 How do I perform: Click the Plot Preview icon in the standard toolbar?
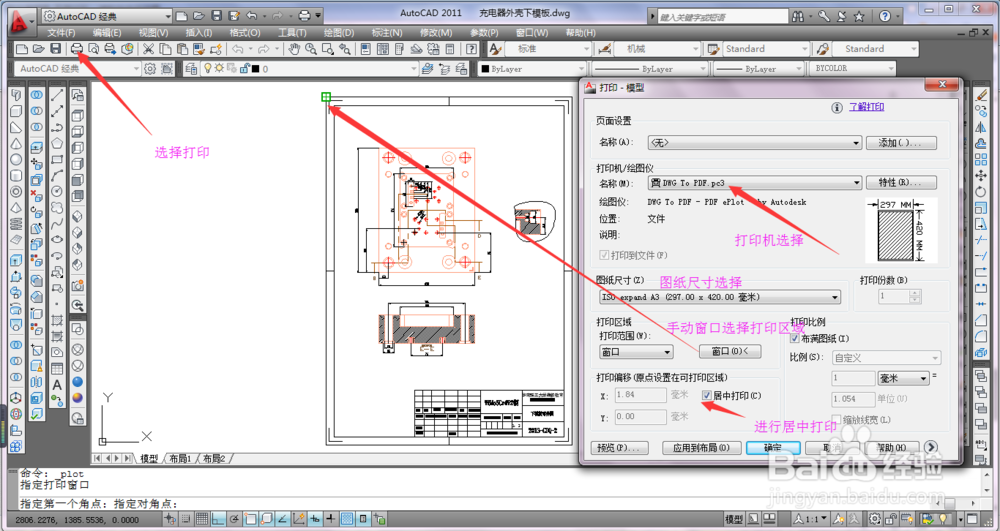pyautogui.click(x=94, y=48)
